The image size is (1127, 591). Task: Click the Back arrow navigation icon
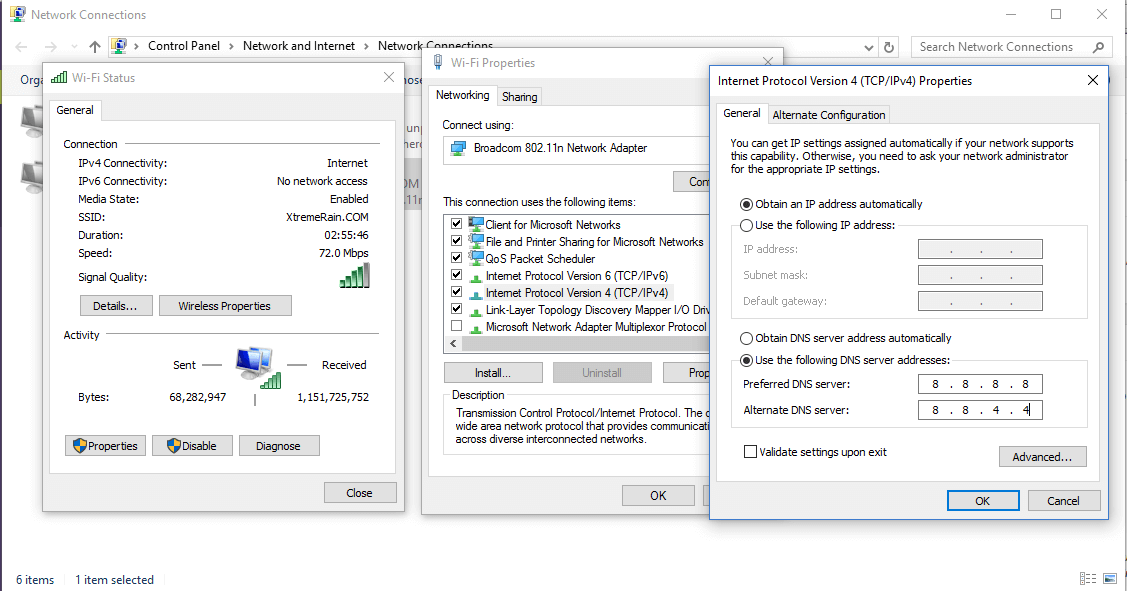[x=22, y=46]
